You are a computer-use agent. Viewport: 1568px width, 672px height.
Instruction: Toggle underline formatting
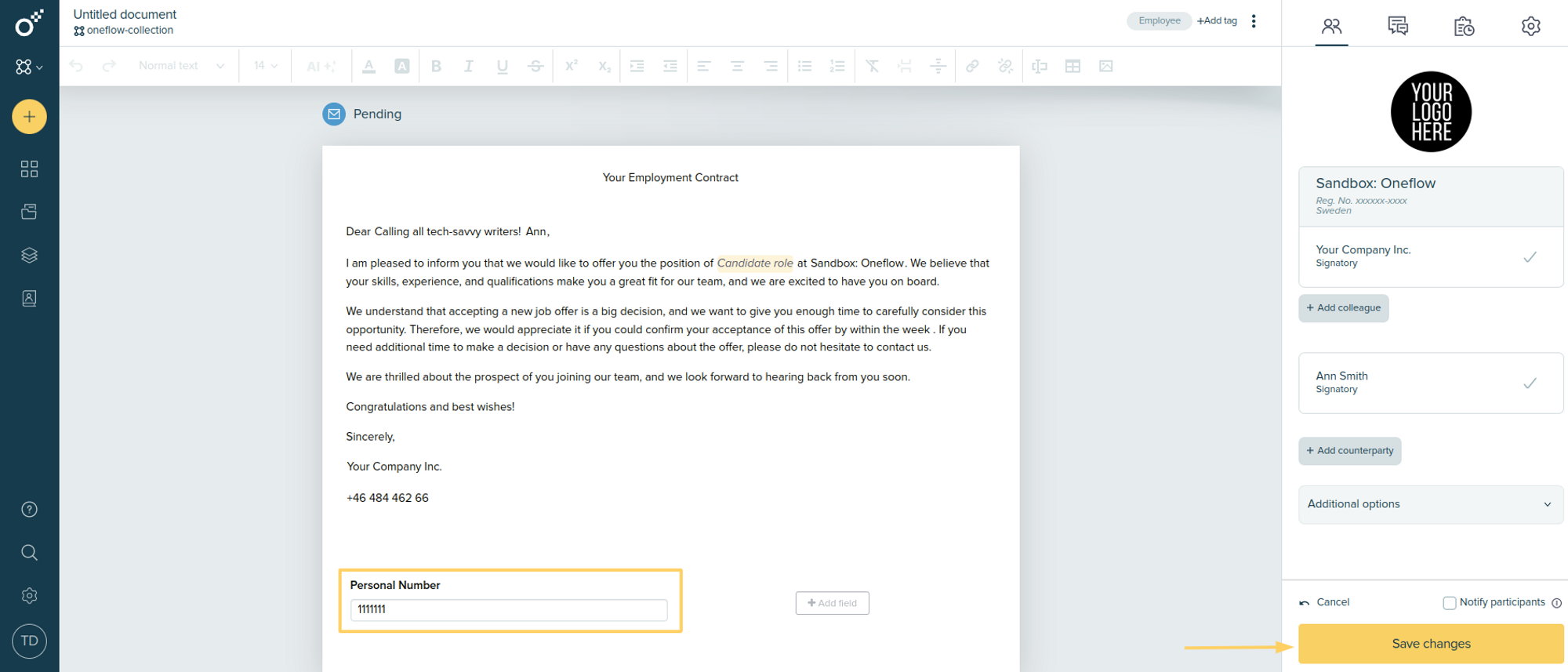click(x=503, y=66)
